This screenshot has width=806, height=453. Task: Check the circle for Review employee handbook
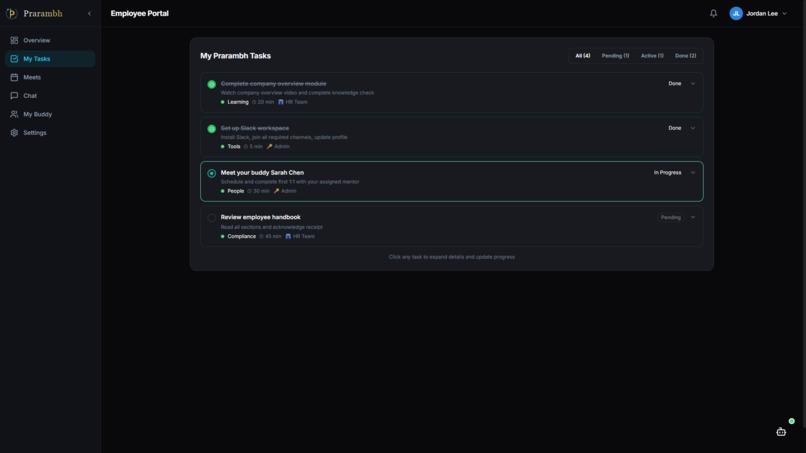click(x=211, y=218)
